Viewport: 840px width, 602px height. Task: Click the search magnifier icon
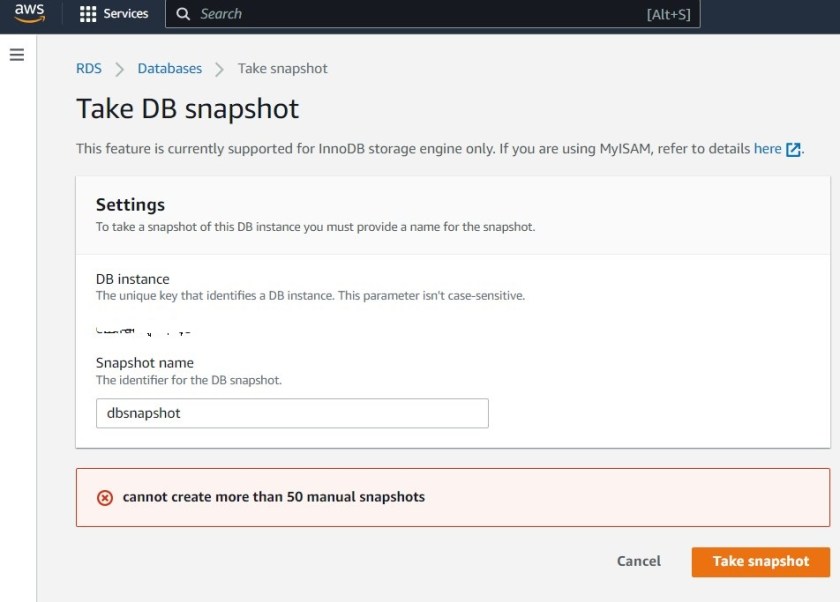tap(181, 14)
